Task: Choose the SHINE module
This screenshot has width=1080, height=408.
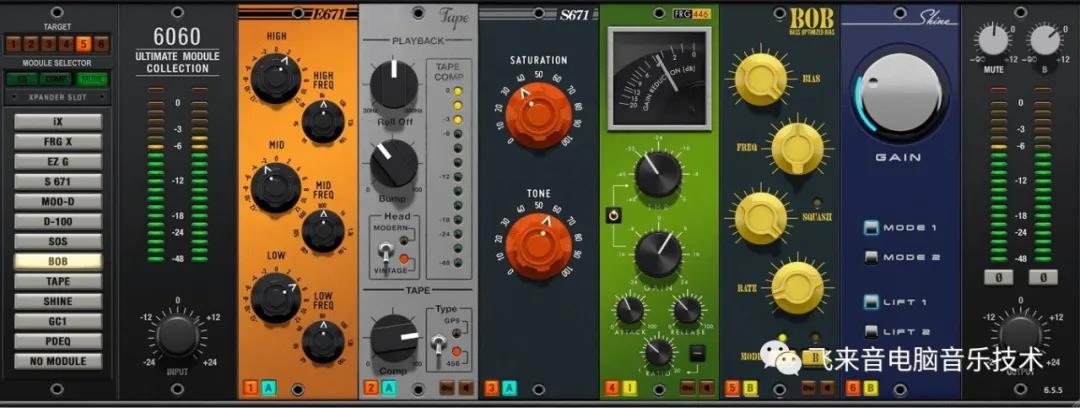Action: click(x=58, y=301)
